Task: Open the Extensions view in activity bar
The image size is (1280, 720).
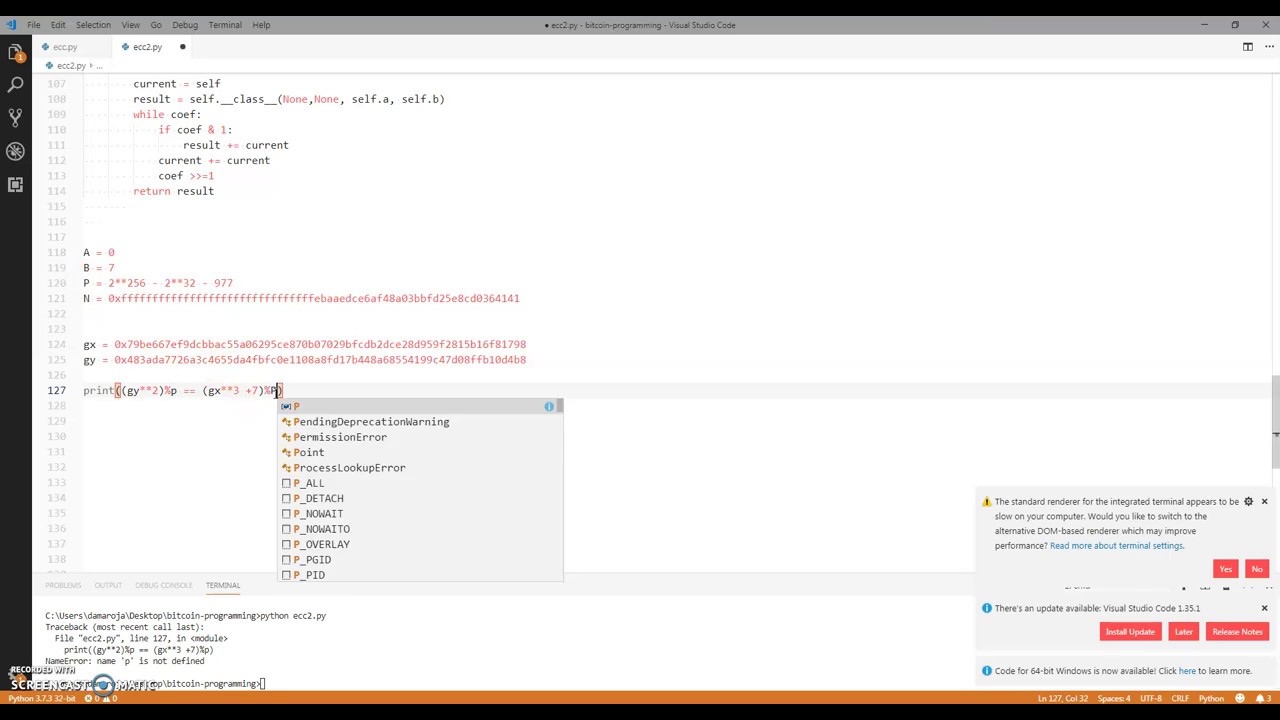Action: coord(15,184)
